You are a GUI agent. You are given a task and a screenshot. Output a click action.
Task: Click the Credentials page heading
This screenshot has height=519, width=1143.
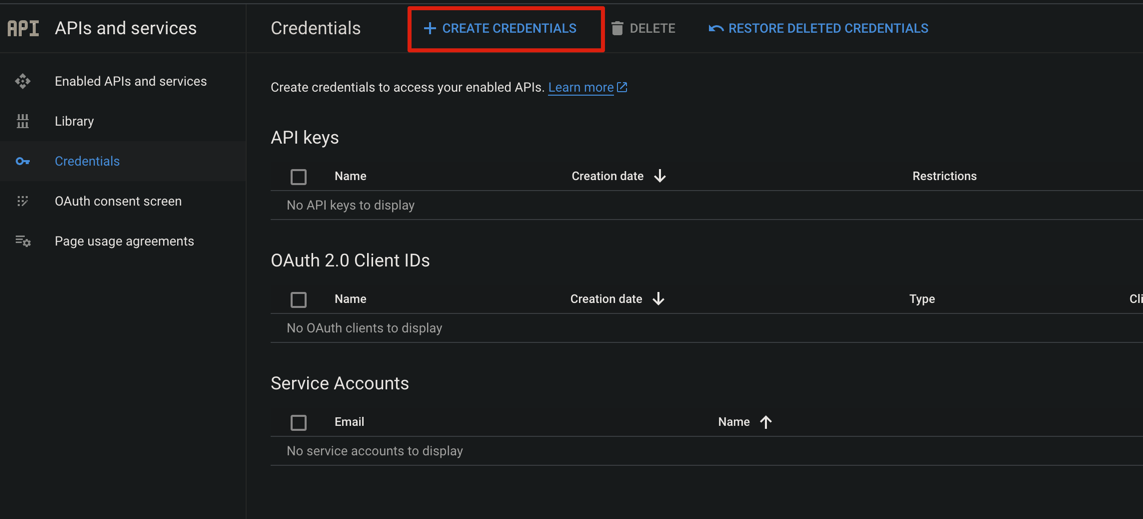click(316, 28)
